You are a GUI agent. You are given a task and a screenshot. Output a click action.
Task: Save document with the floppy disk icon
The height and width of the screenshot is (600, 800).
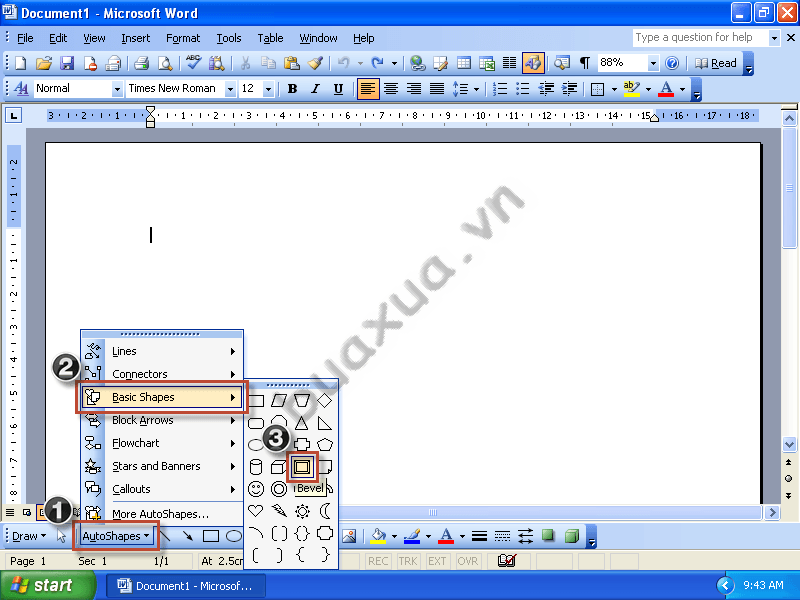pyautogui.click(x=67, y=63)
